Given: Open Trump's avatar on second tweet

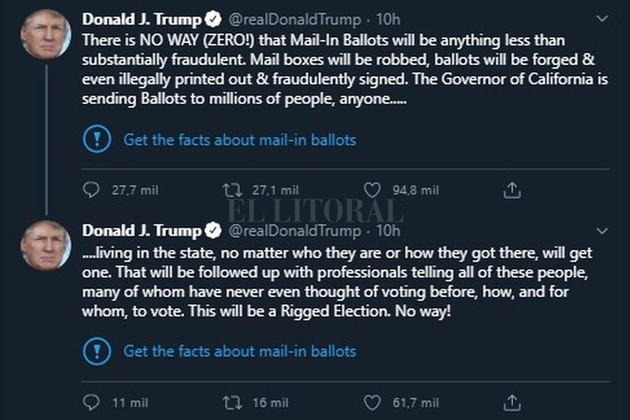Looking at the screenshot, I should point(45,246).
